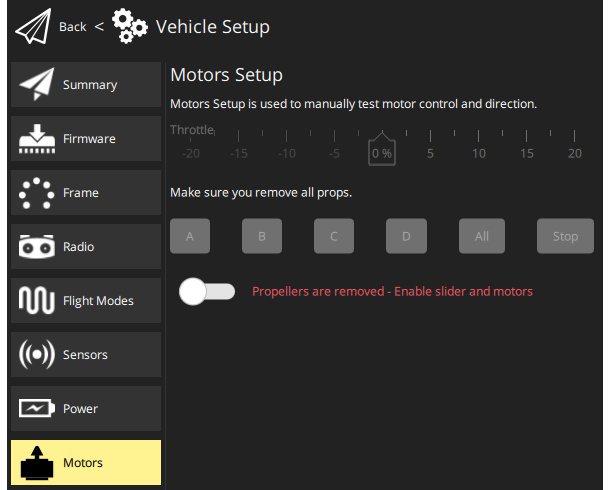Viewport: 610px width, 490px height.
Task: Test all motors with All button
Action: pyautogui.click(x=481, y=237)
